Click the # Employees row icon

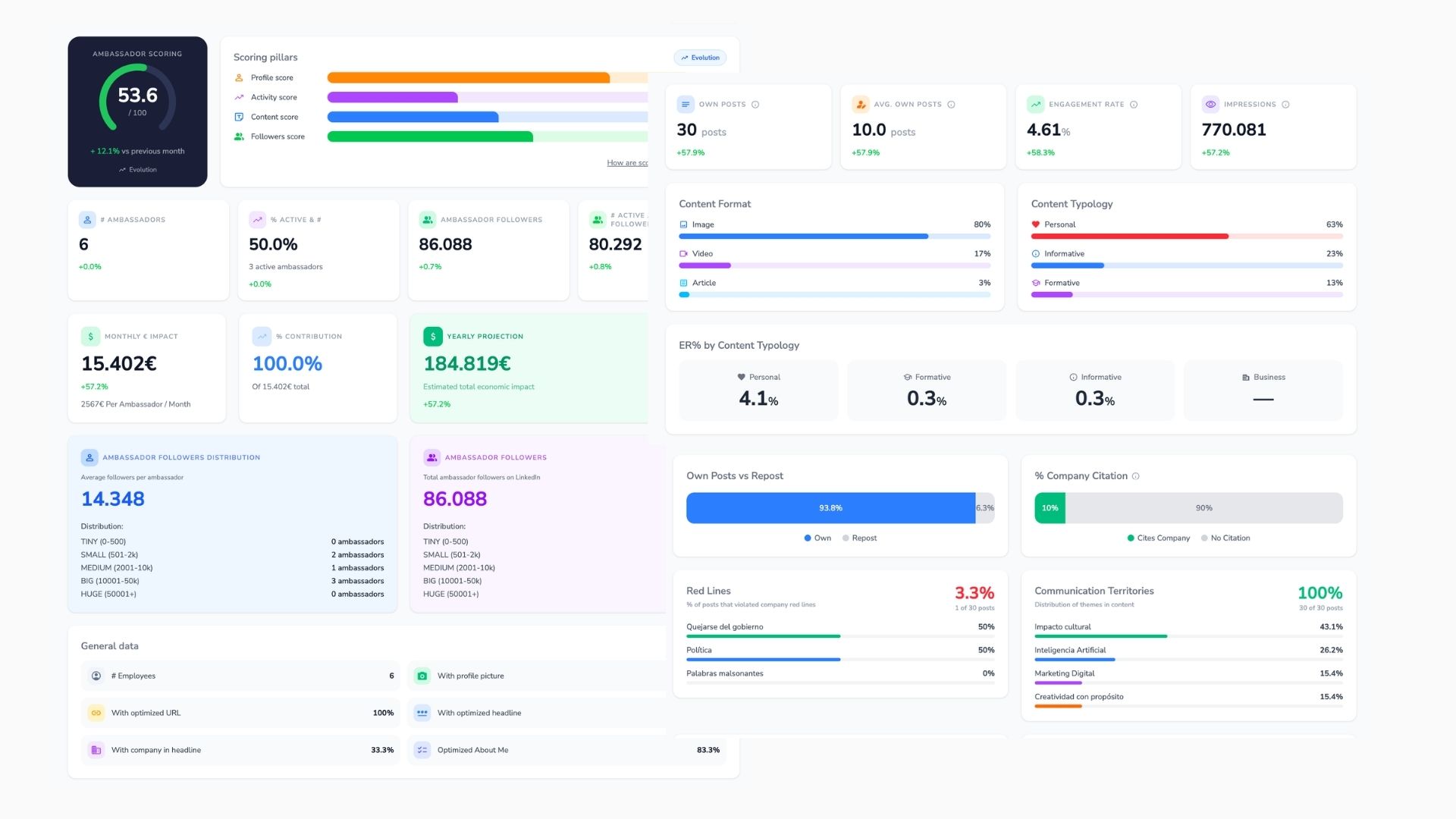96,676
